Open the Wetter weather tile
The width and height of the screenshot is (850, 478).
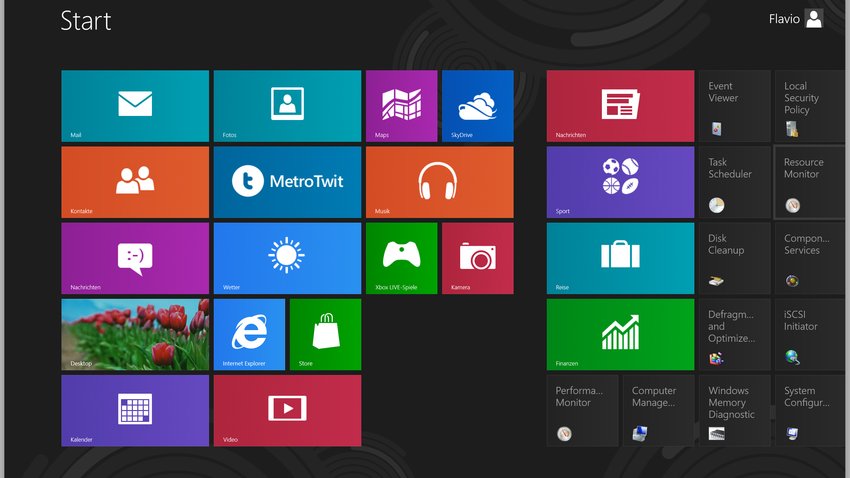287,259
